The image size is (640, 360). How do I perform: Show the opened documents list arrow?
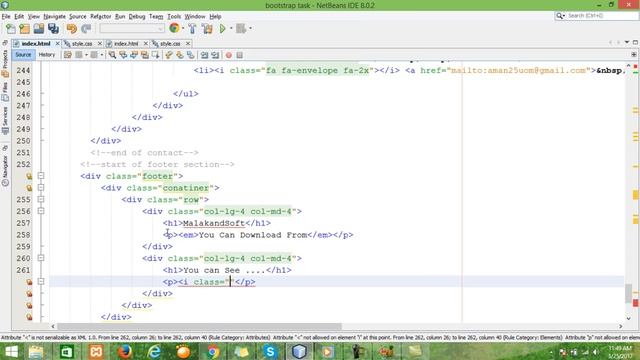pyautogui.click(x=627, y=42)
